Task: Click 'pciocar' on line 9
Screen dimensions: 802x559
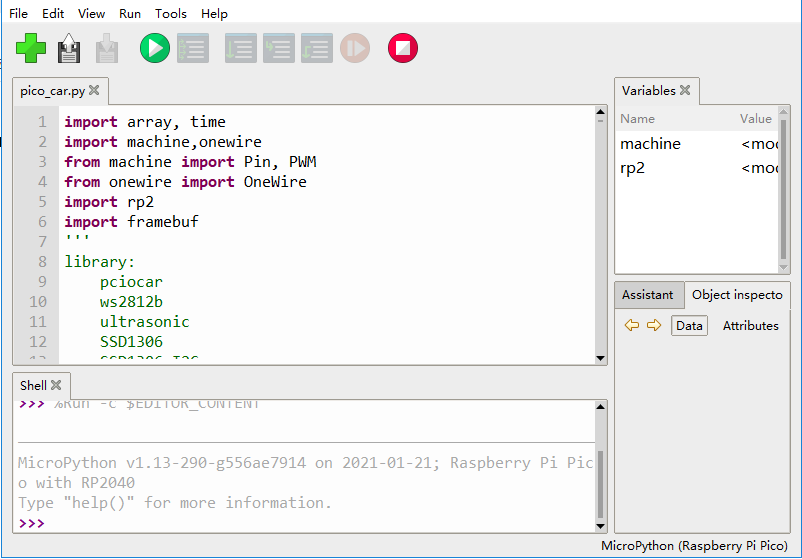Action: point(131,281)
